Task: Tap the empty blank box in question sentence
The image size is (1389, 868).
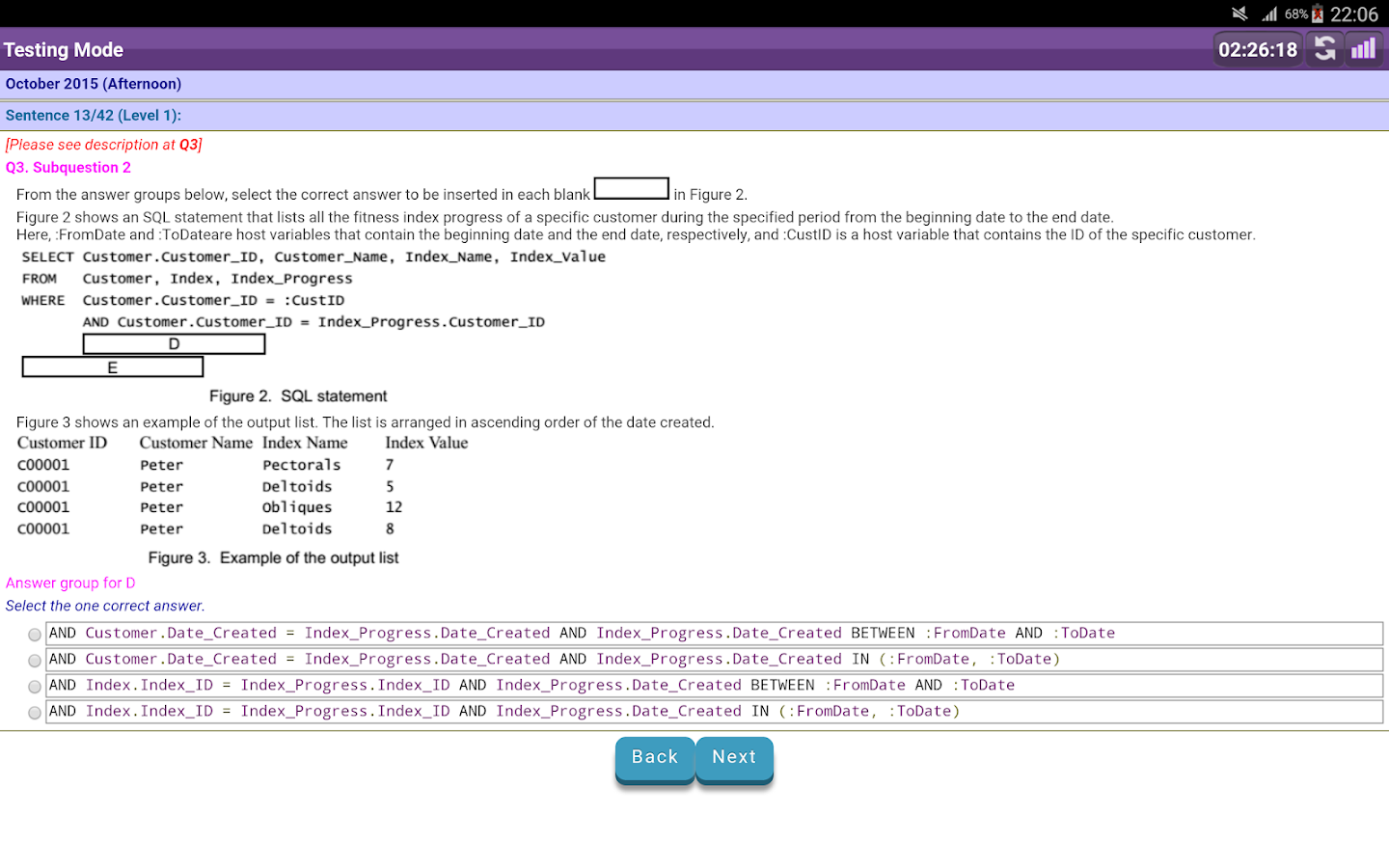Action: pos(632,188)
